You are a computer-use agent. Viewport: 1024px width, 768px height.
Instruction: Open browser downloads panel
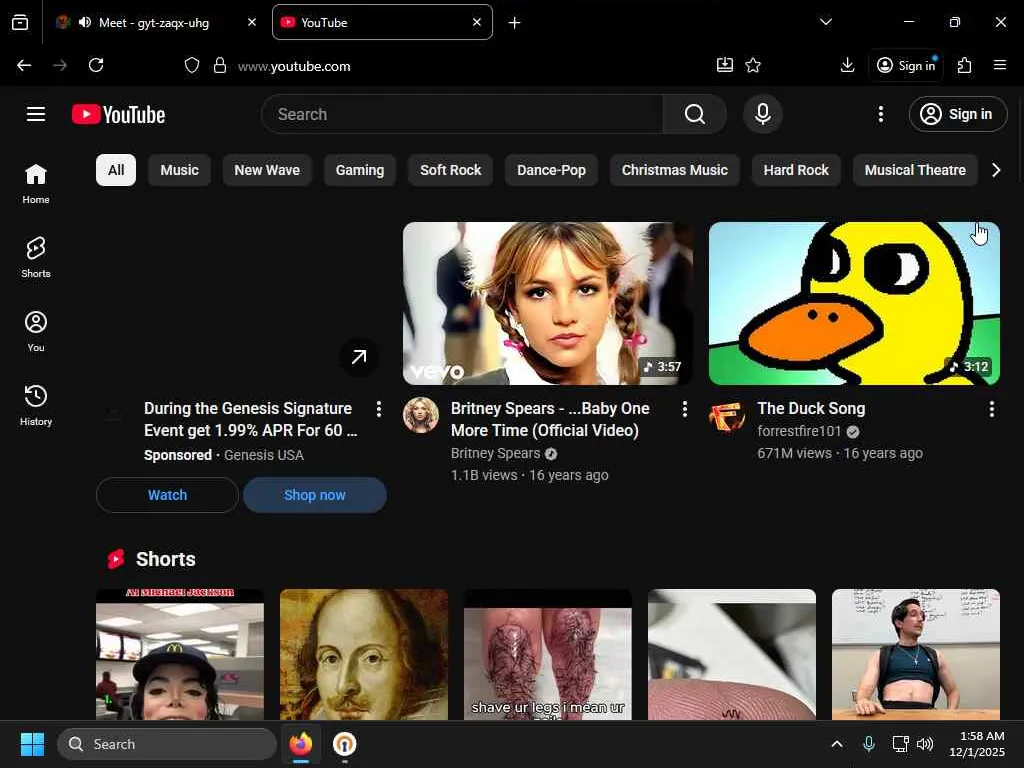click(x=847, y=65)
